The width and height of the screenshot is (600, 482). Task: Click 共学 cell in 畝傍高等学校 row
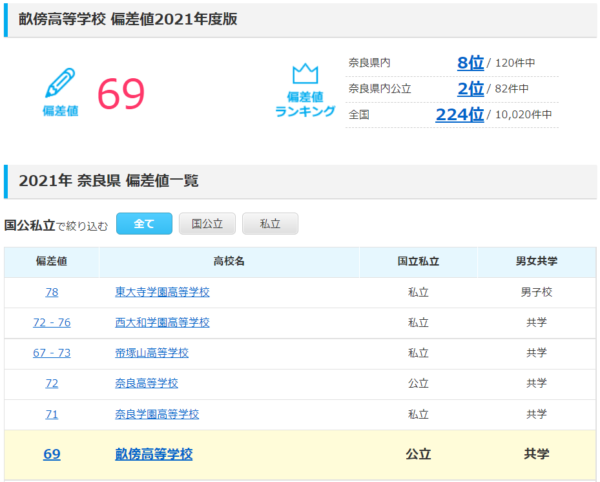pos(536,454)
